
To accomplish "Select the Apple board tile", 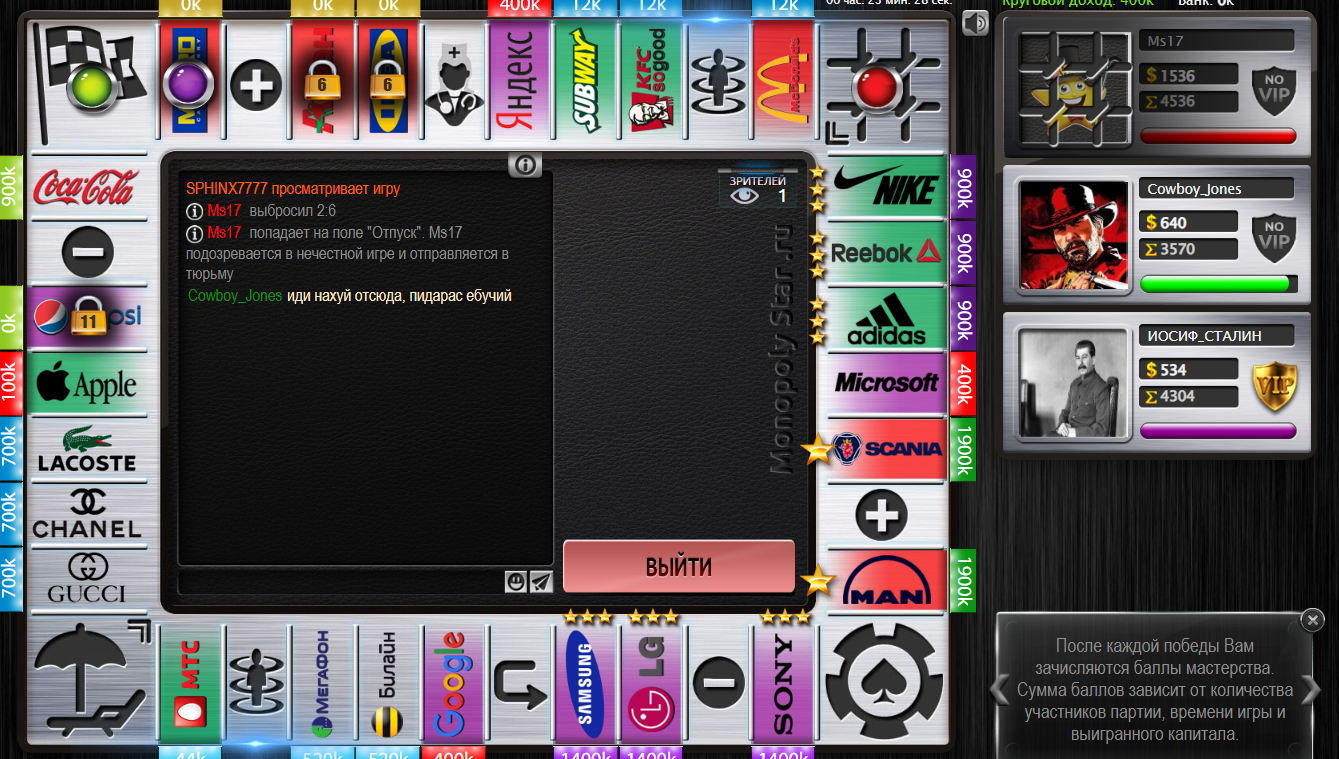I will tap(87, 384).
